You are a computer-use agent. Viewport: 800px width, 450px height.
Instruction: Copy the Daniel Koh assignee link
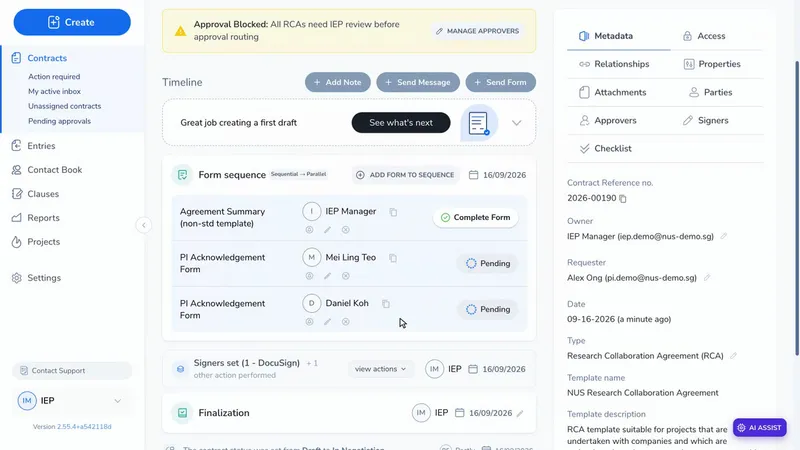[x=386, y=304]
